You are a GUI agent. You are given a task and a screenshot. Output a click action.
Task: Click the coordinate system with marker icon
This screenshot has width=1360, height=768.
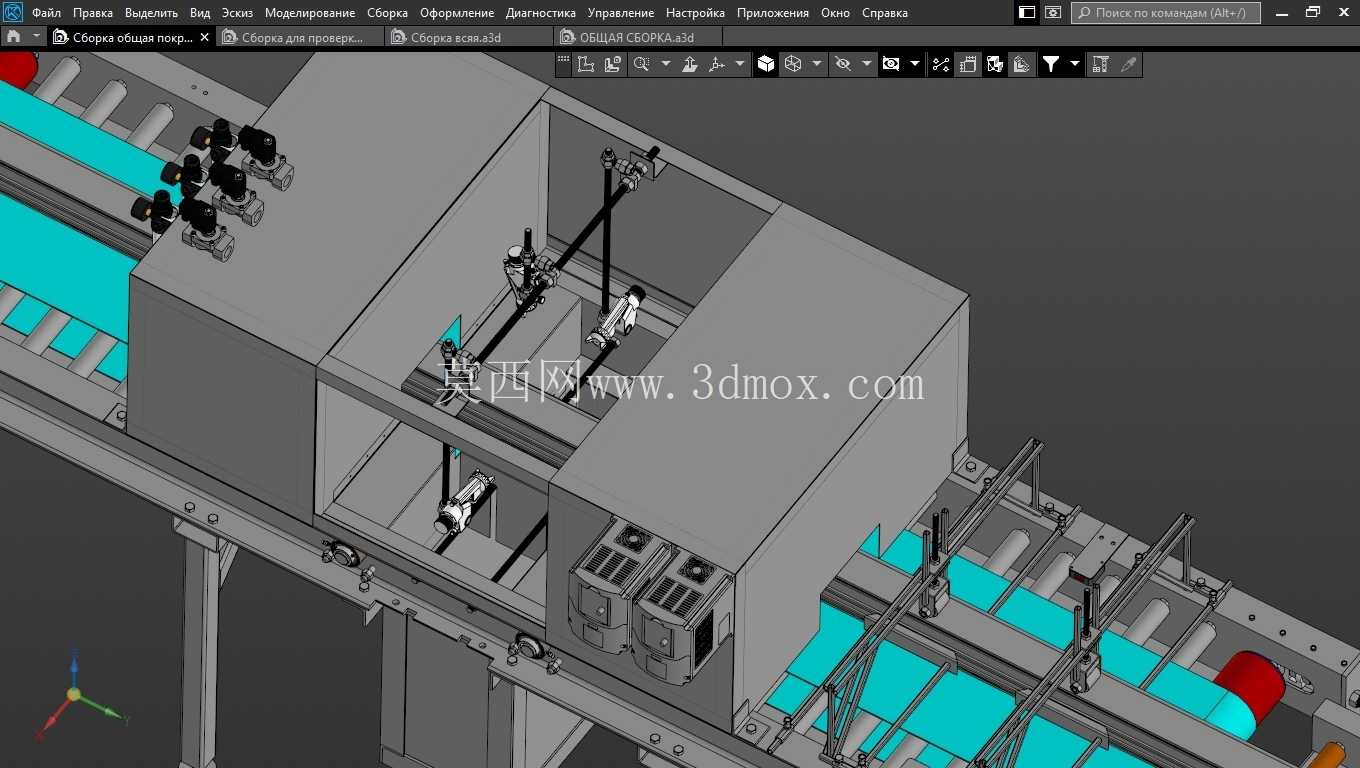(612, 64)
